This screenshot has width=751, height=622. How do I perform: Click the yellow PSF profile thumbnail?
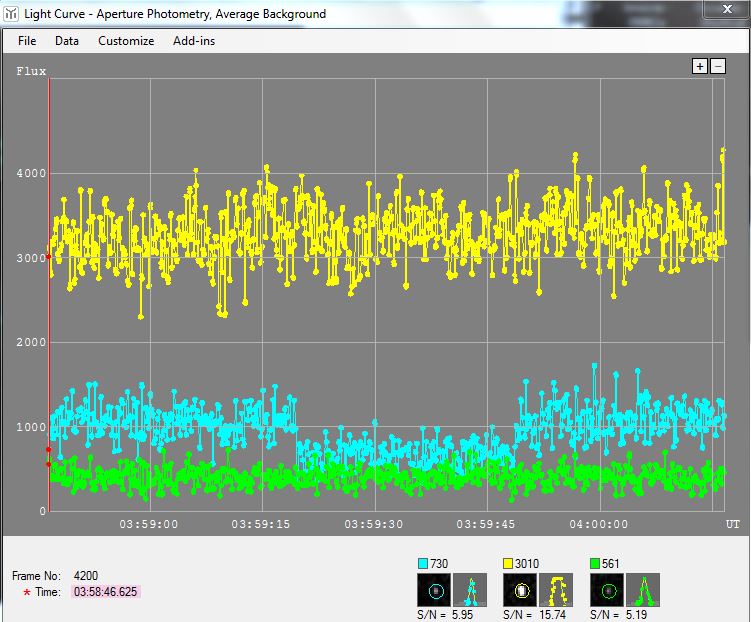coord(556,590)
